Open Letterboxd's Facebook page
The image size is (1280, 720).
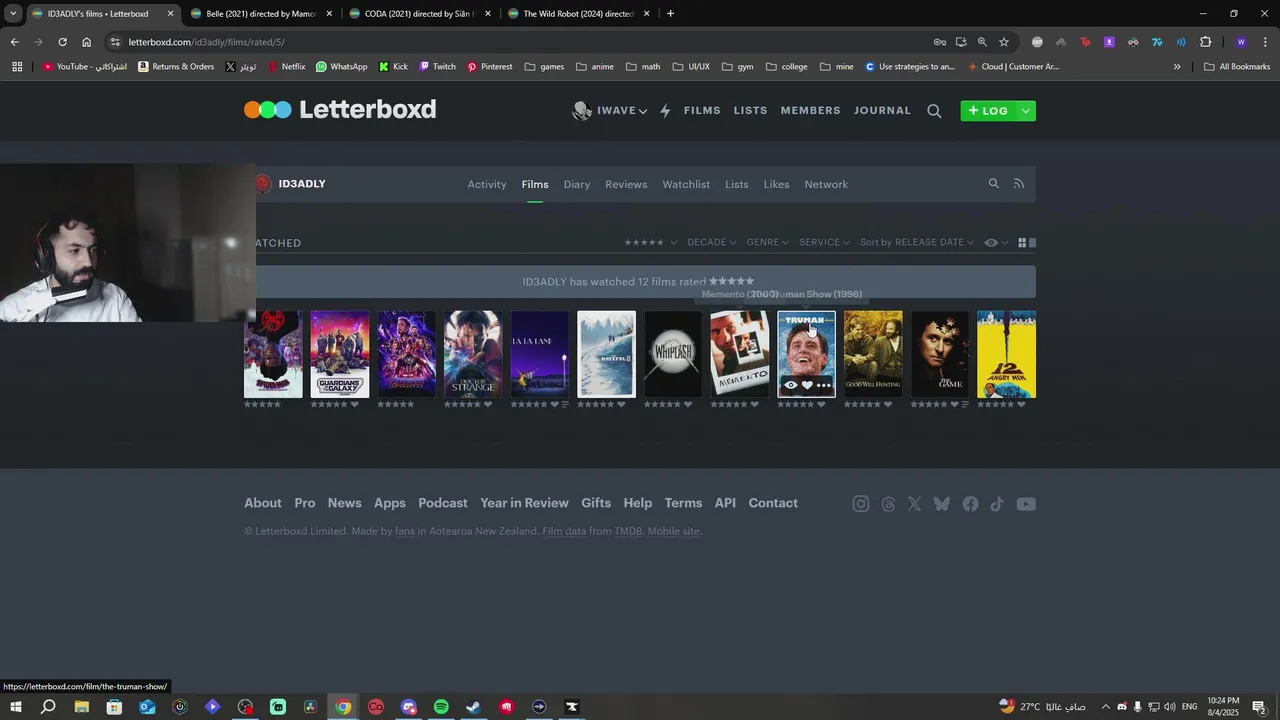click(x=970, y=504)
